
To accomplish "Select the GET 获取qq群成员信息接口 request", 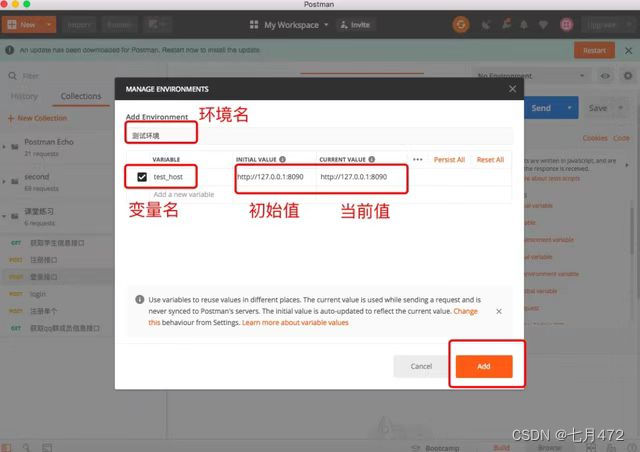I will (56, 328).
